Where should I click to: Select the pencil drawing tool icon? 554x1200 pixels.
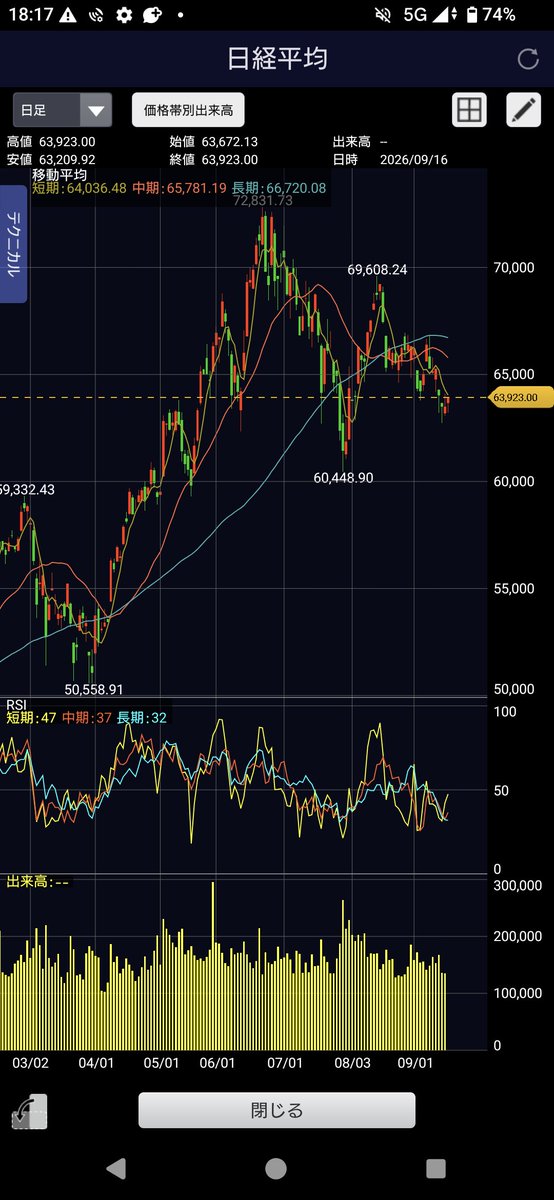click(523, 110)
